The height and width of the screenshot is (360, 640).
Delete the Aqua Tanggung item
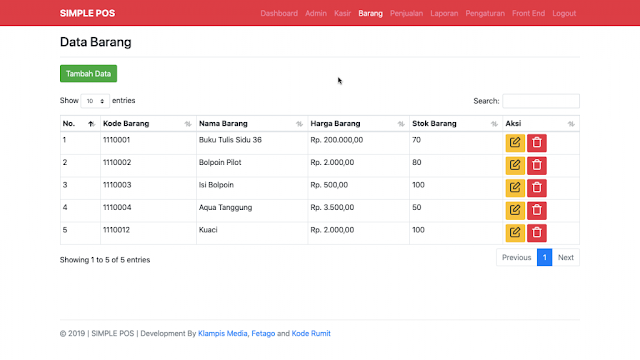(x=536, y=210)
